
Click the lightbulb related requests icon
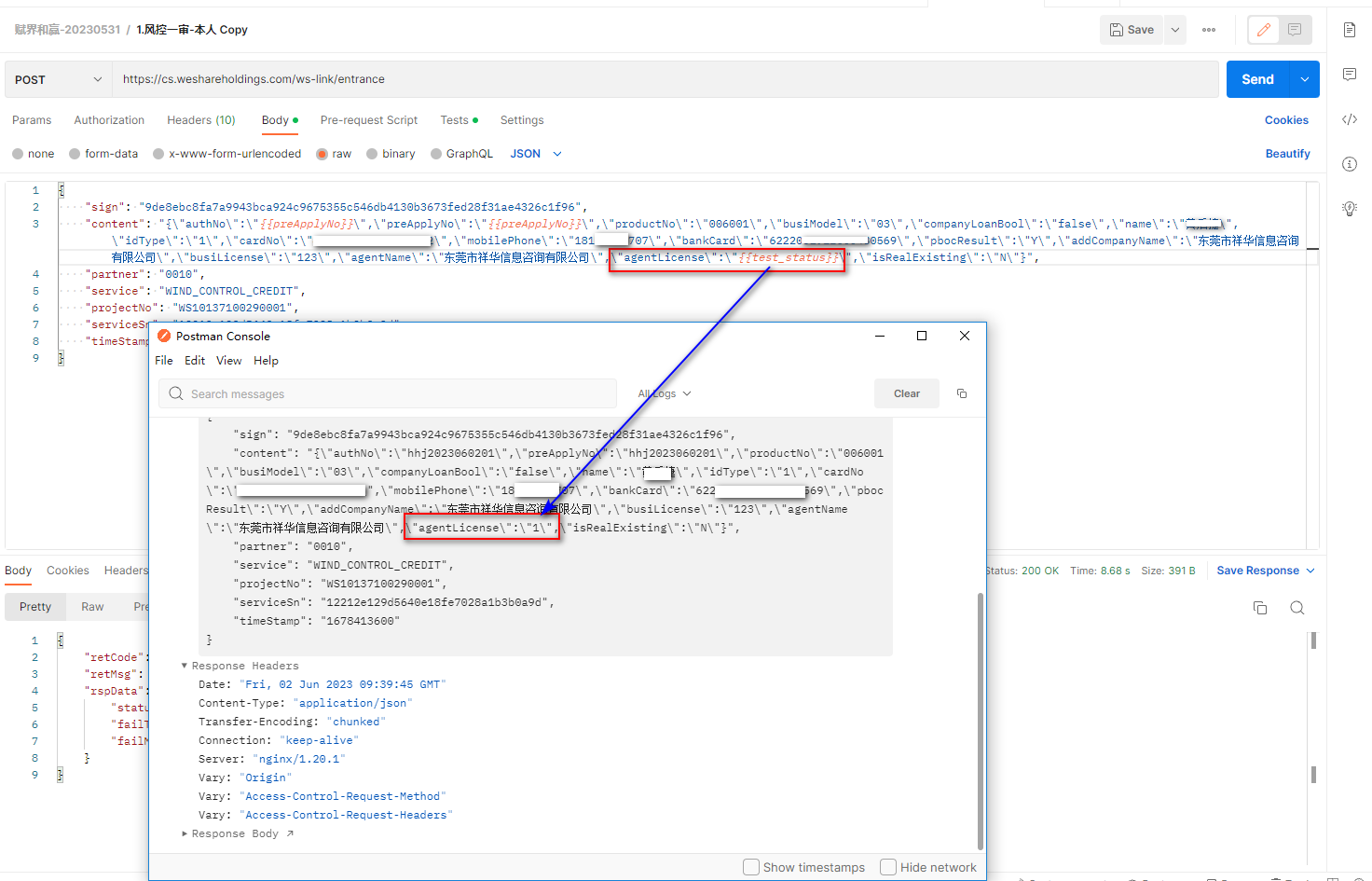(x=1350, y=208)
